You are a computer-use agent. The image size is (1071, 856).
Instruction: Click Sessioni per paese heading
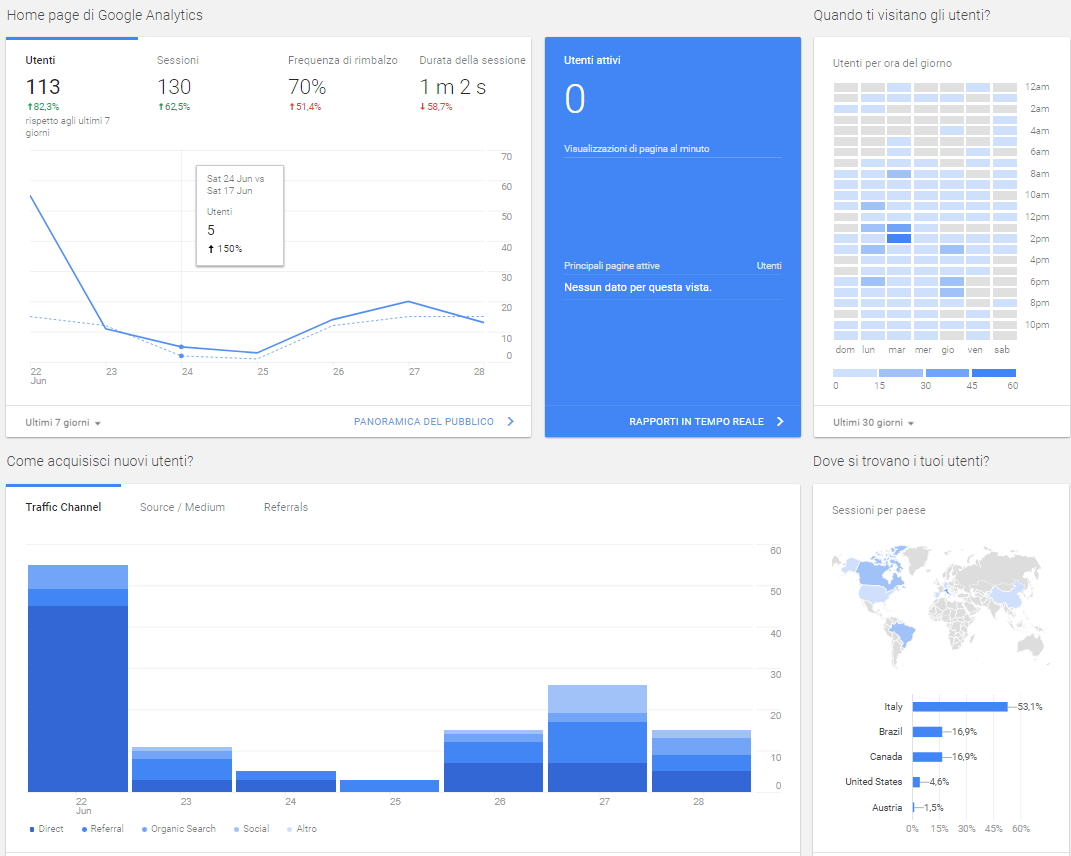(x=878, y=510)
